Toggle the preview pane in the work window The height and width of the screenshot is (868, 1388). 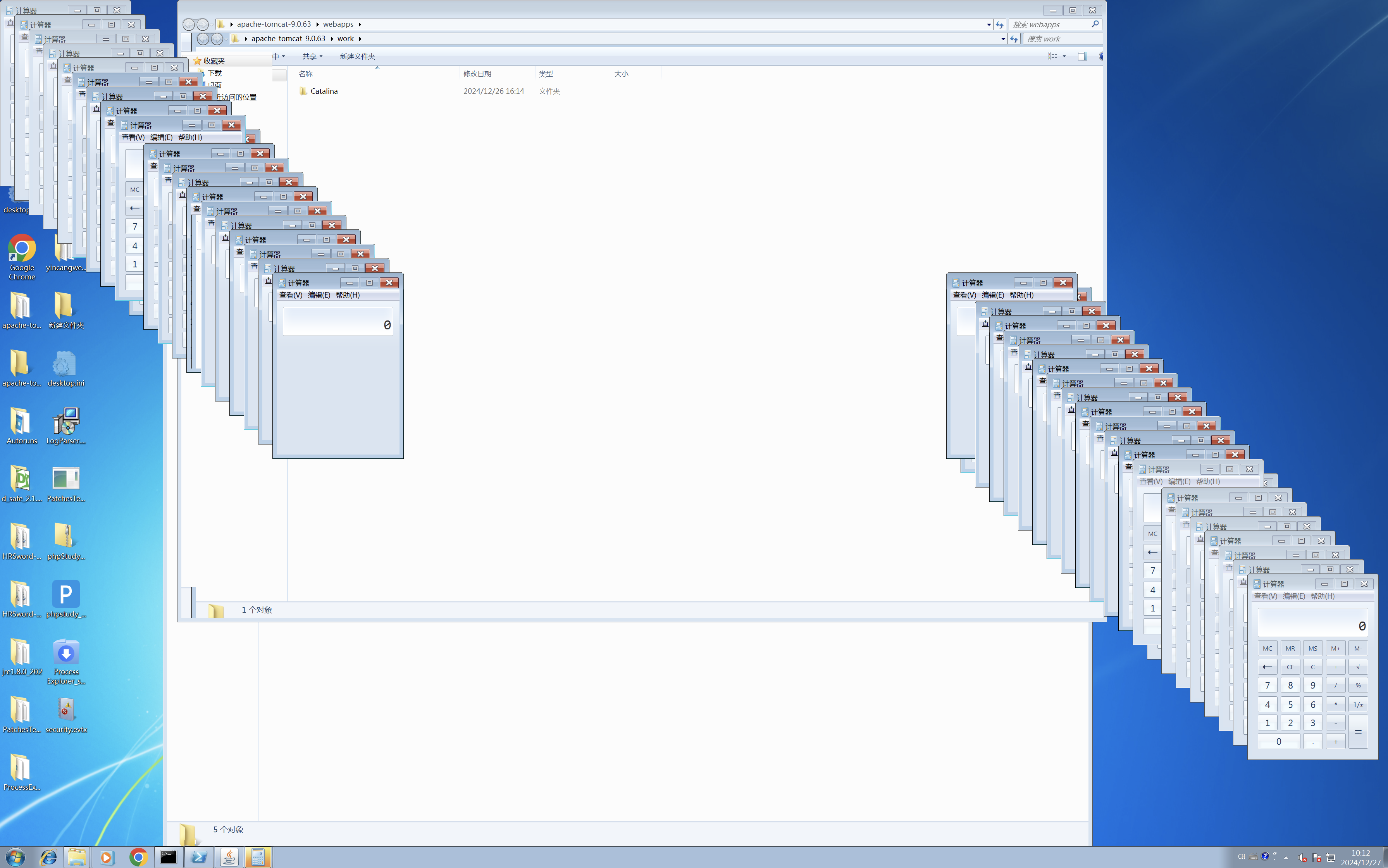click(x=1082, y=56)
